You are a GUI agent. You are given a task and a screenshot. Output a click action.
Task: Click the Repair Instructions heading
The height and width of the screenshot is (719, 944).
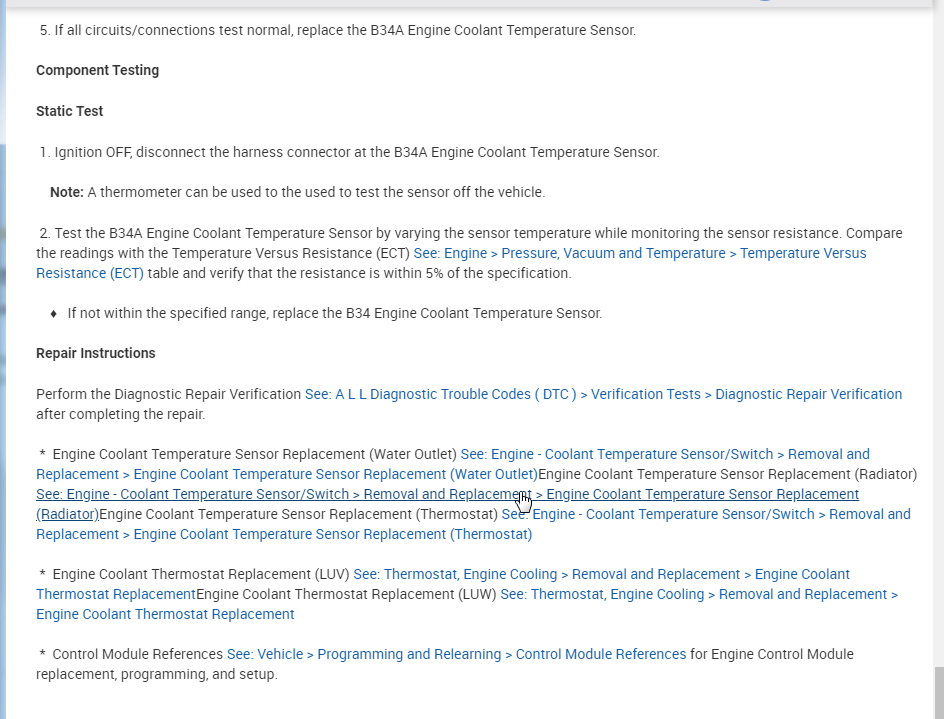click(x=95, y=353)
